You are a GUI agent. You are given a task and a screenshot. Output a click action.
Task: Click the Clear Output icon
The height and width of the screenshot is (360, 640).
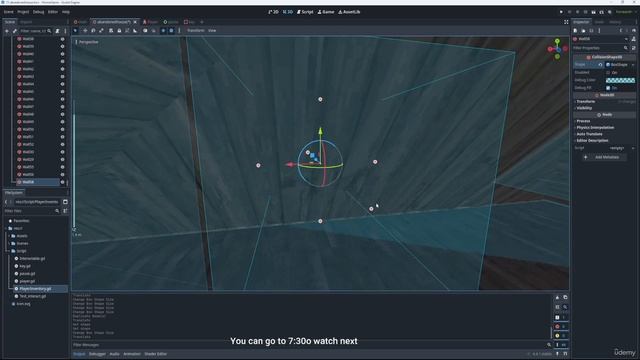click(557, 298)
